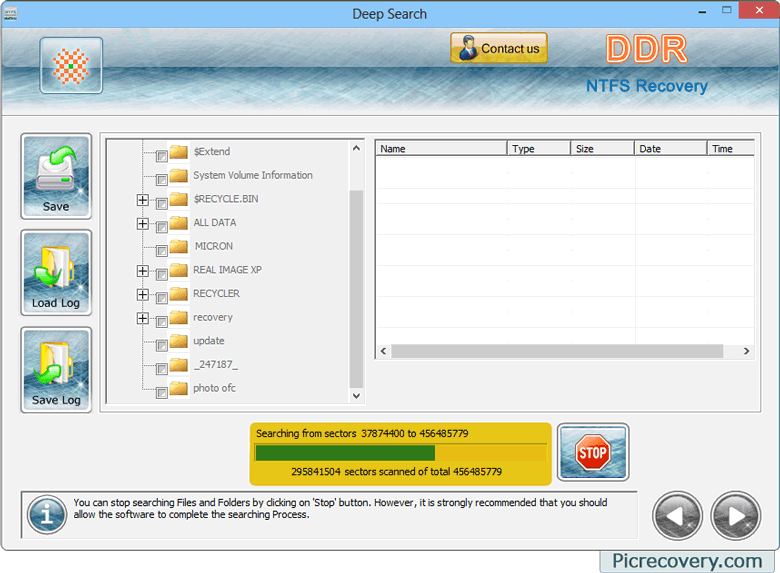Maximize the Deep Search window
This screenshot has height=573, width=780.
click(727, 10)
